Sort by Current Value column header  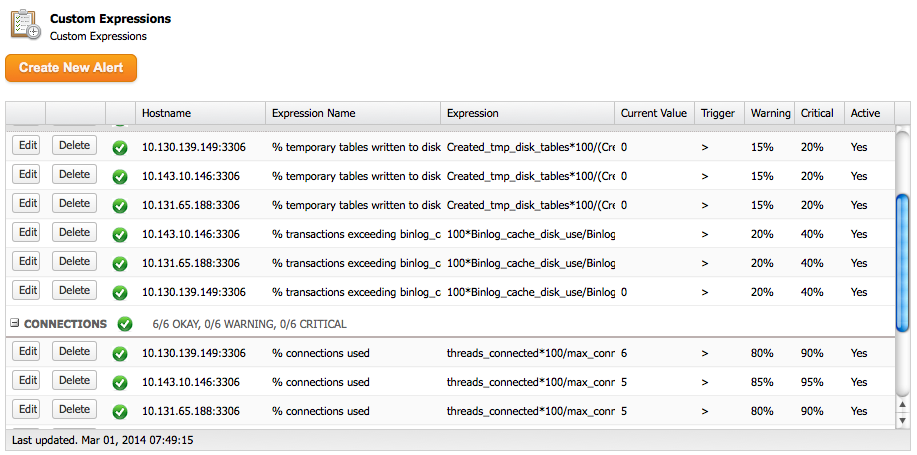click(x=653, y=113)
